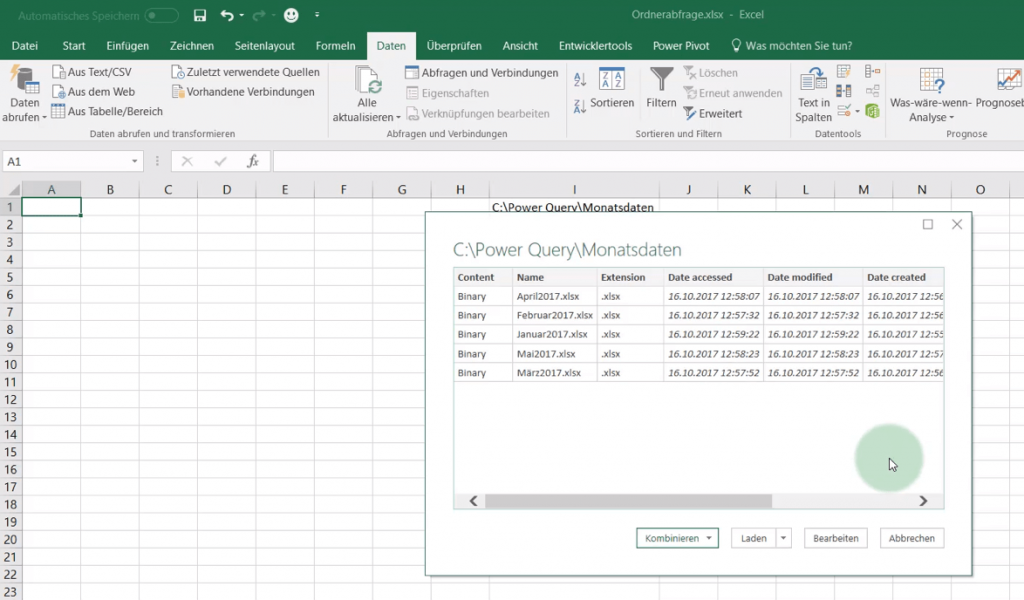
Task: Click the remove duplicates icon in Datentools
Action: (844, 91)
